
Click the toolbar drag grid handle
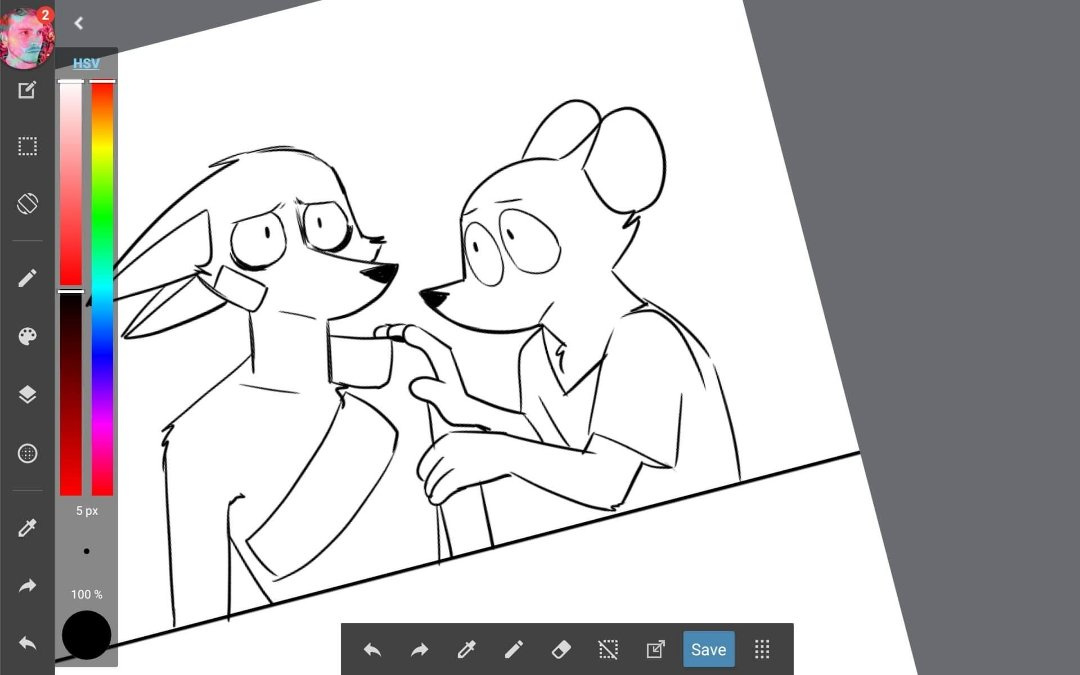(762, 650)
